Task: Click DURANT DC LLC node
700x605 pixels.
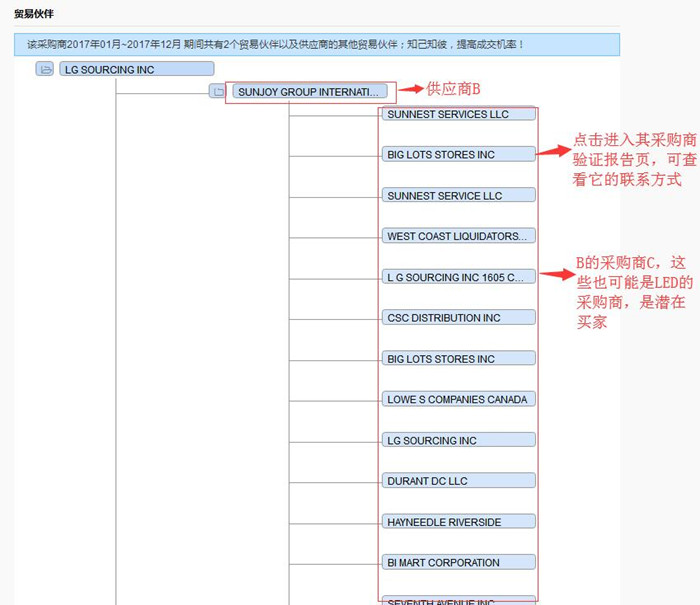Action: pos(459,481)
